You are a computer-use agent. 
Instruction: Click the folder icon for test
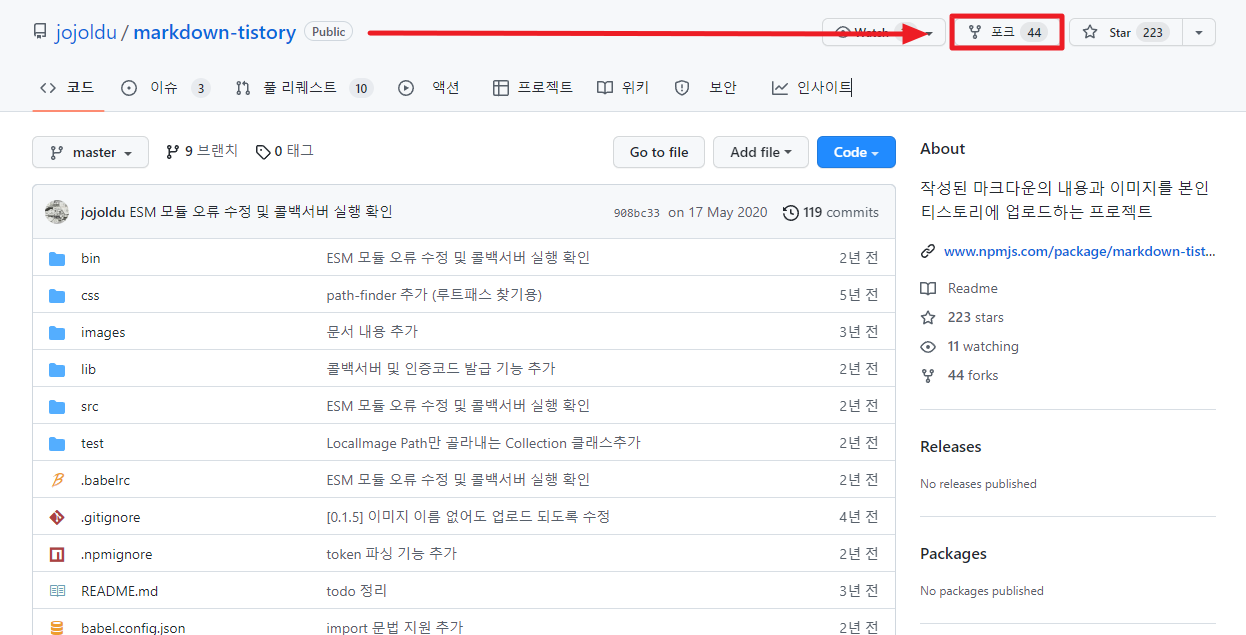57,443
